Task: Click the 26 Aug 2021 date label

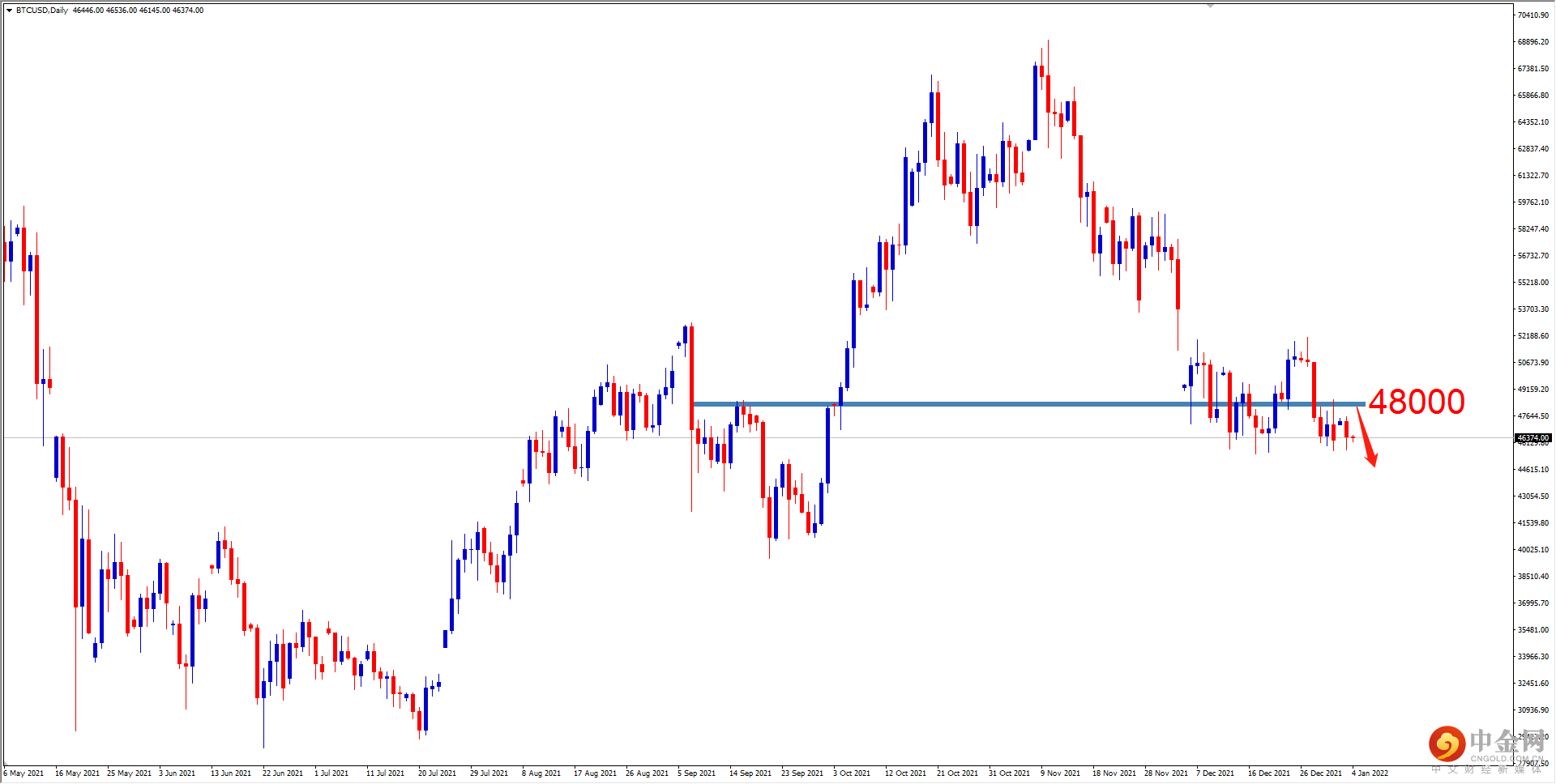Action: tap(647, 773)
